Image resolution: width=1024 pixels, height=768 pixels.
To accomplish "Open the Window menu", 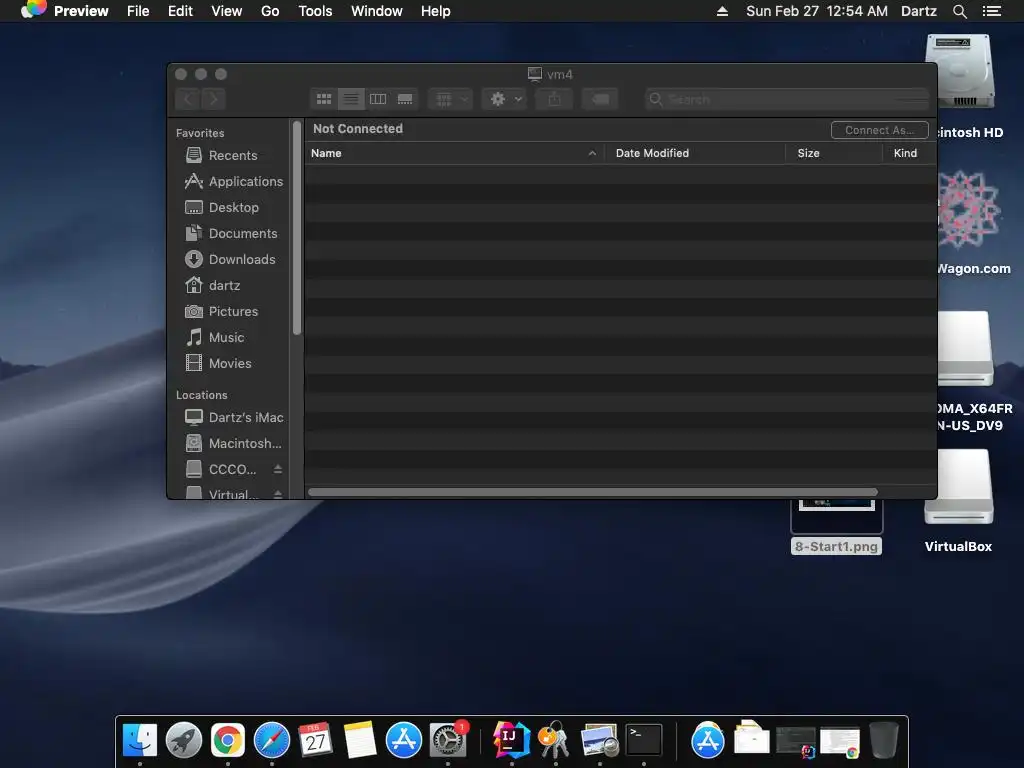I will coord(377,11).
